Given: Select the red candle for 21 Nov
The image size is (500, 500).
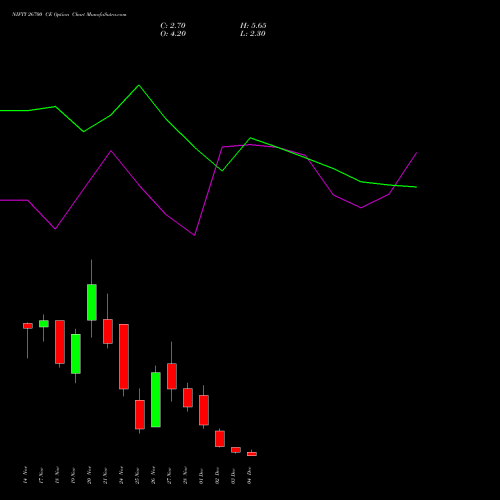Looking at the screenshot, I should [108, 331].
